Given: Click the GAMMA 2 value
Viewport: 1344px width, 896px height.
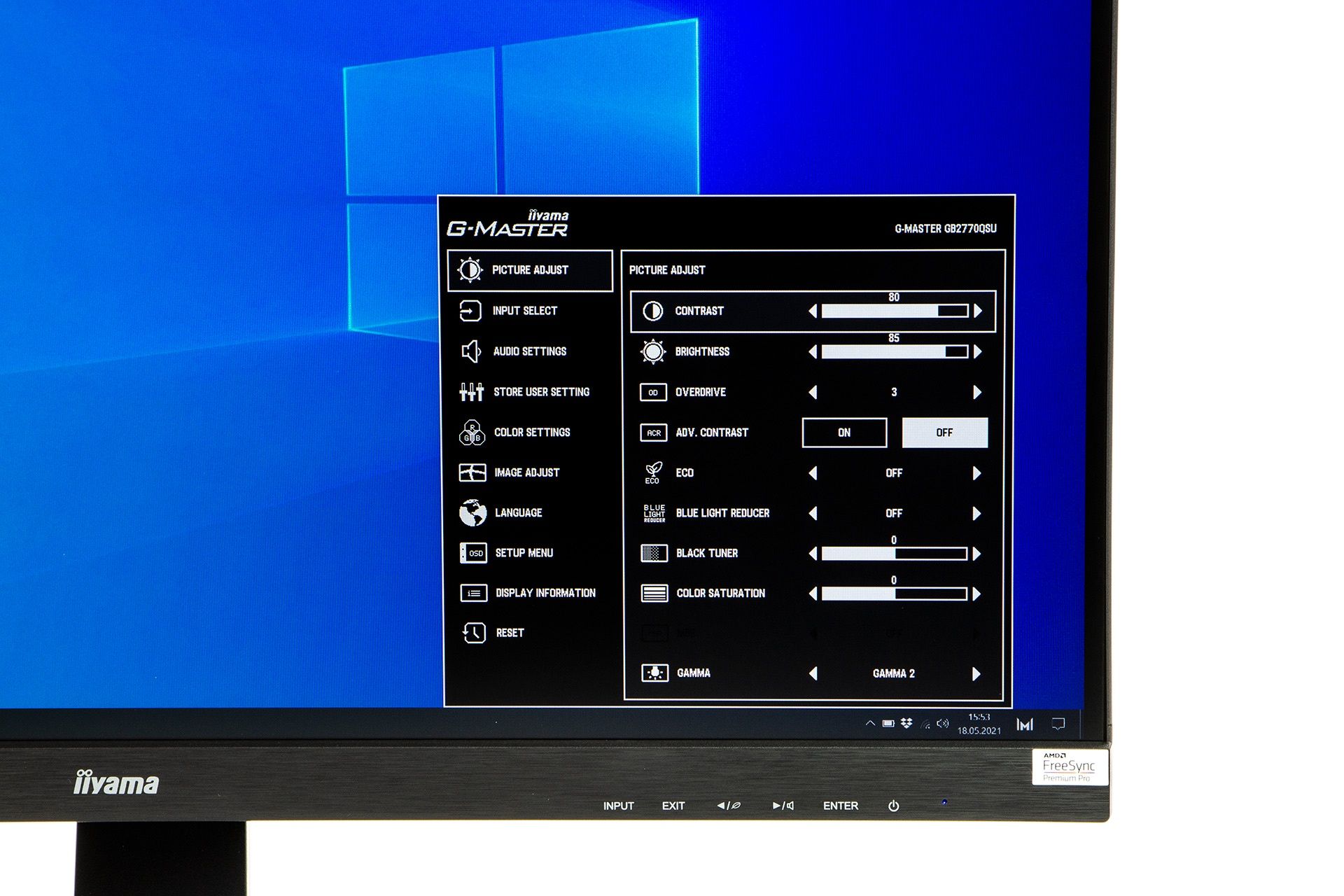Looking at the screenshot, I should click(894, 673).
